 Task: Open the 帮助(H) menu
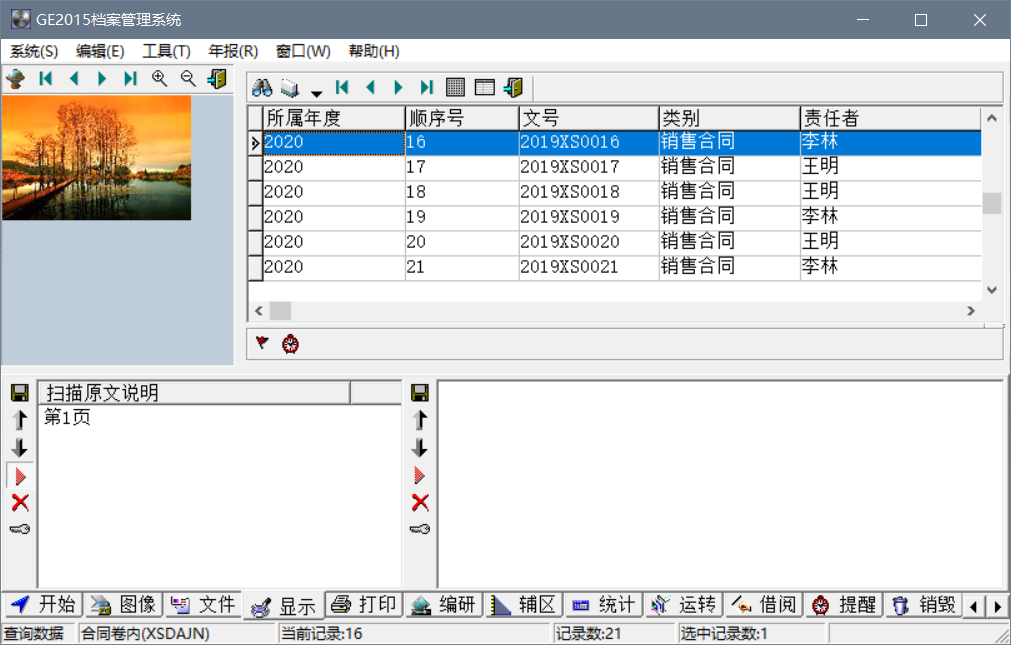pyautogui.click(x=374, y=51)
